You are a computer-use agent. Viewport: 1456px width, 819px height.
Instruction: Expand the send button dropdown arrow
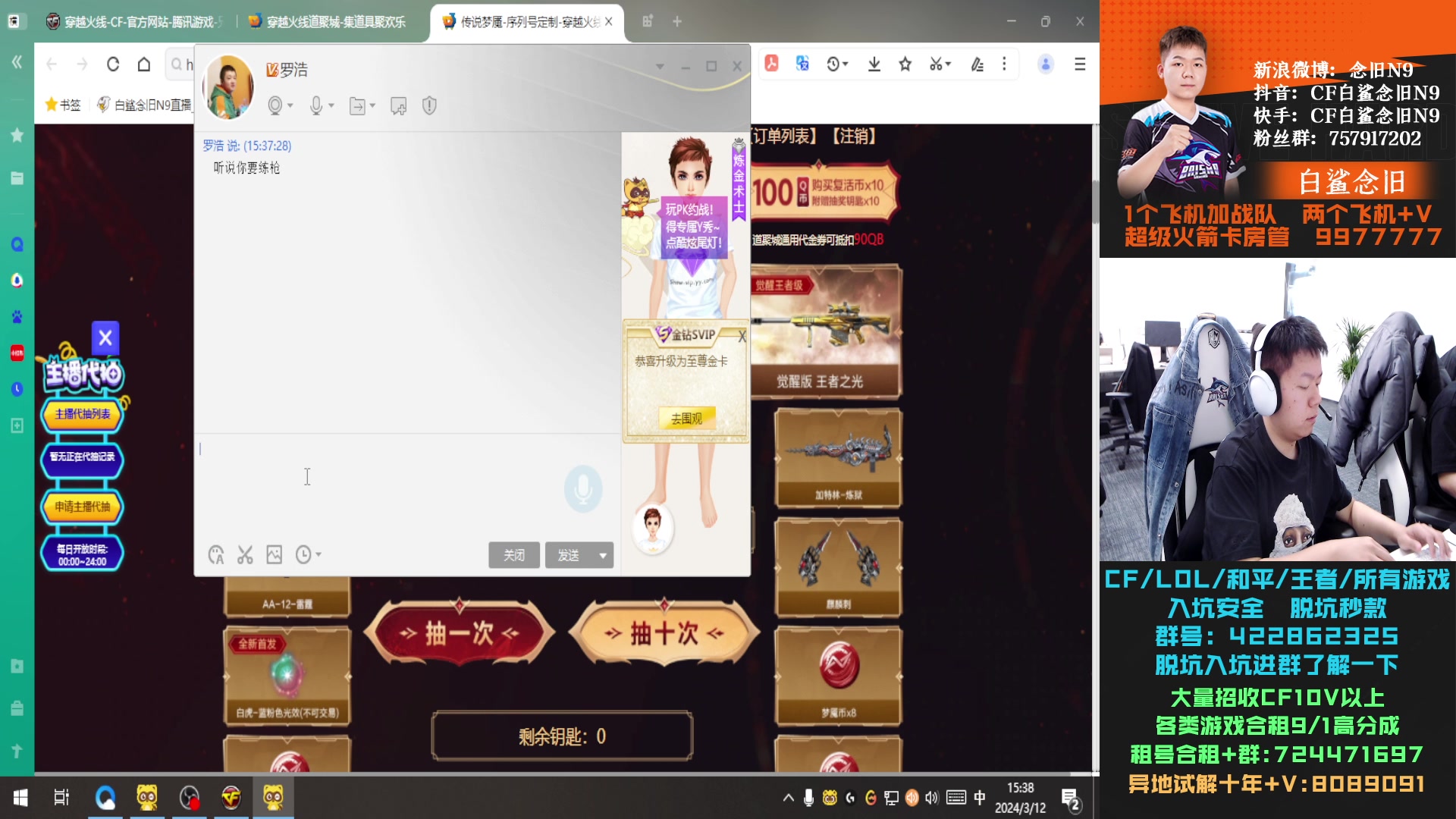(x=601, y=555)
